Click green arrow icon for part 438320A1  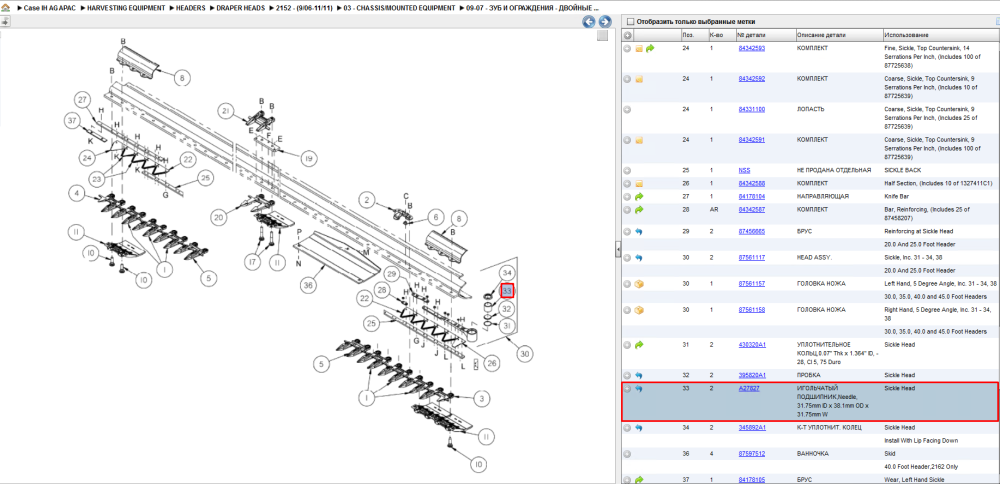click(x=639, y=345)
